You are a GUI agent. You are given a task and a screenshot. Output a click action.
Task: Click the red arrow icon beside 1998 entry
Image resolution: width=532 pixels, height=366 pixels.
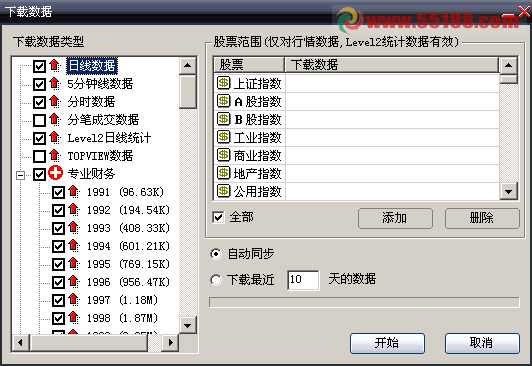point(73,317)
